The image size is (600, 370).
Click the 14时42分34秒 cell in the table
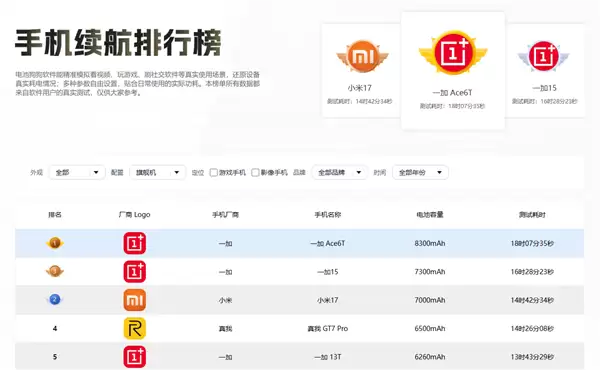532,300
